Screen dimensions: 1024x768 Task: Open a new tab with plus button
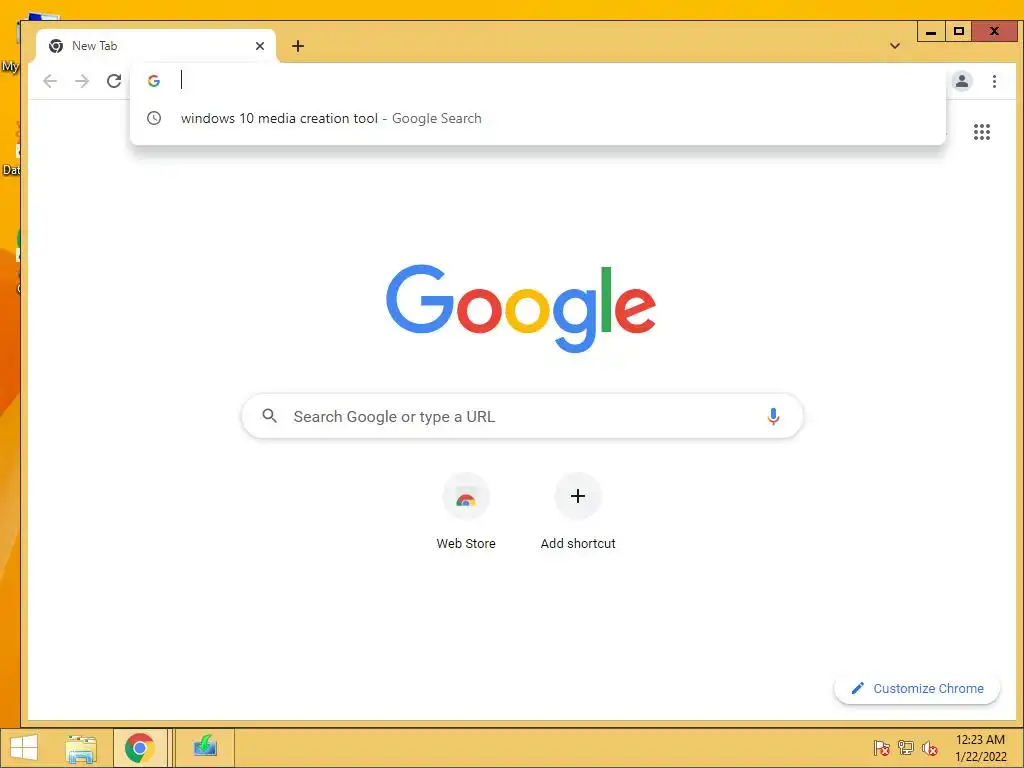tap(298, 46)
